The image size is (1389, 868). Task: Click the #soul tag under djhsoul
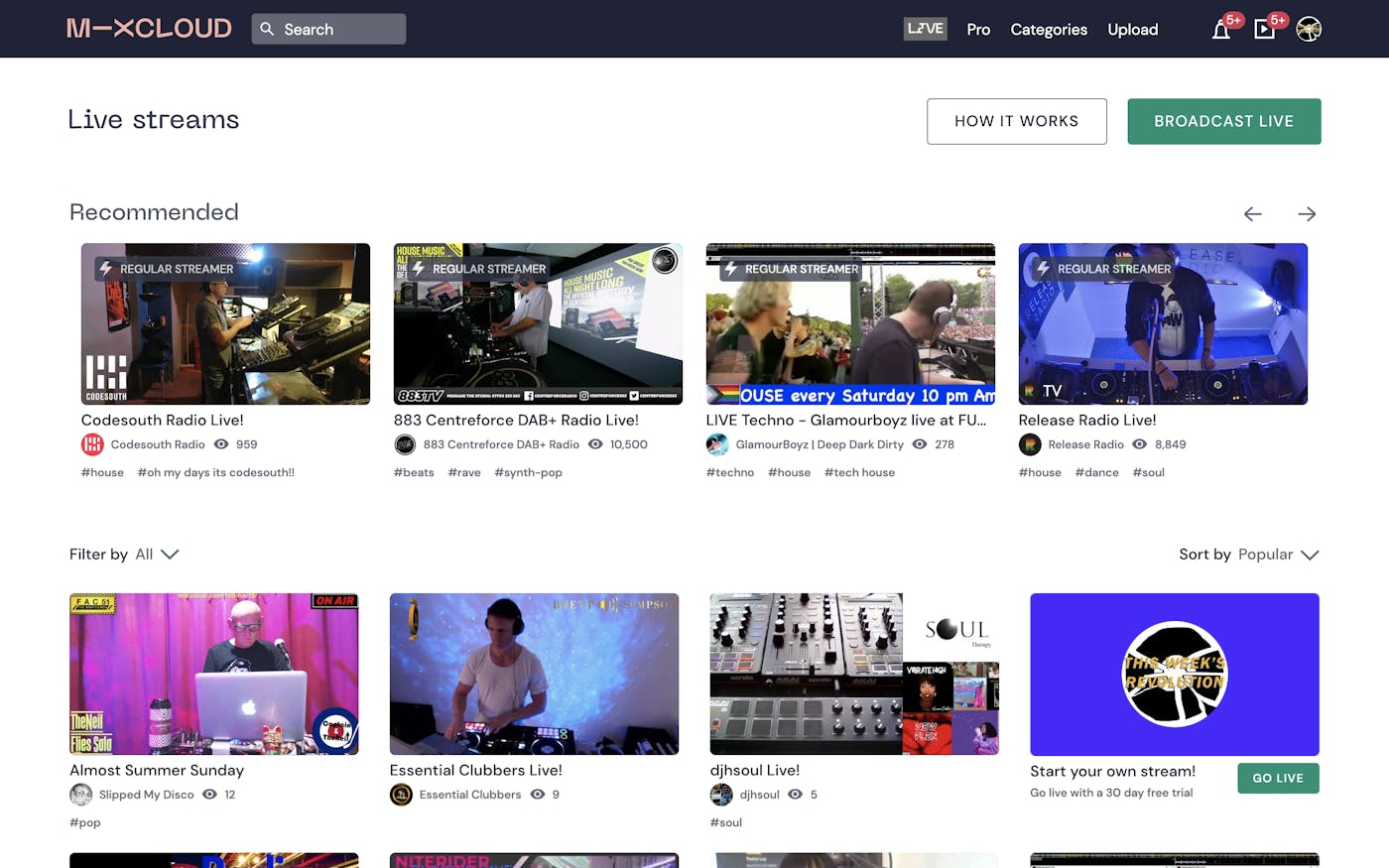coord(726,822)
